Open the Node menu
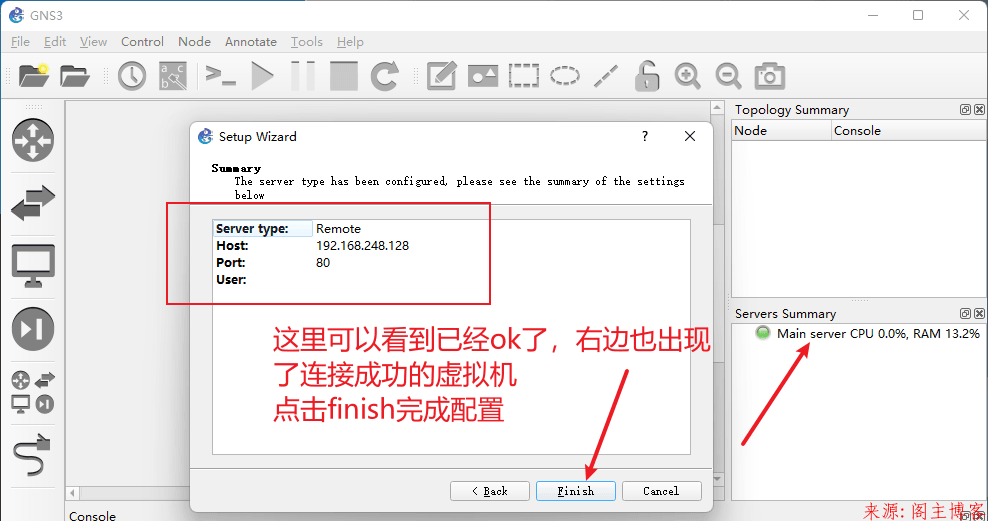Viewport: 988px width, 521px height. click(x=194, y=42)
